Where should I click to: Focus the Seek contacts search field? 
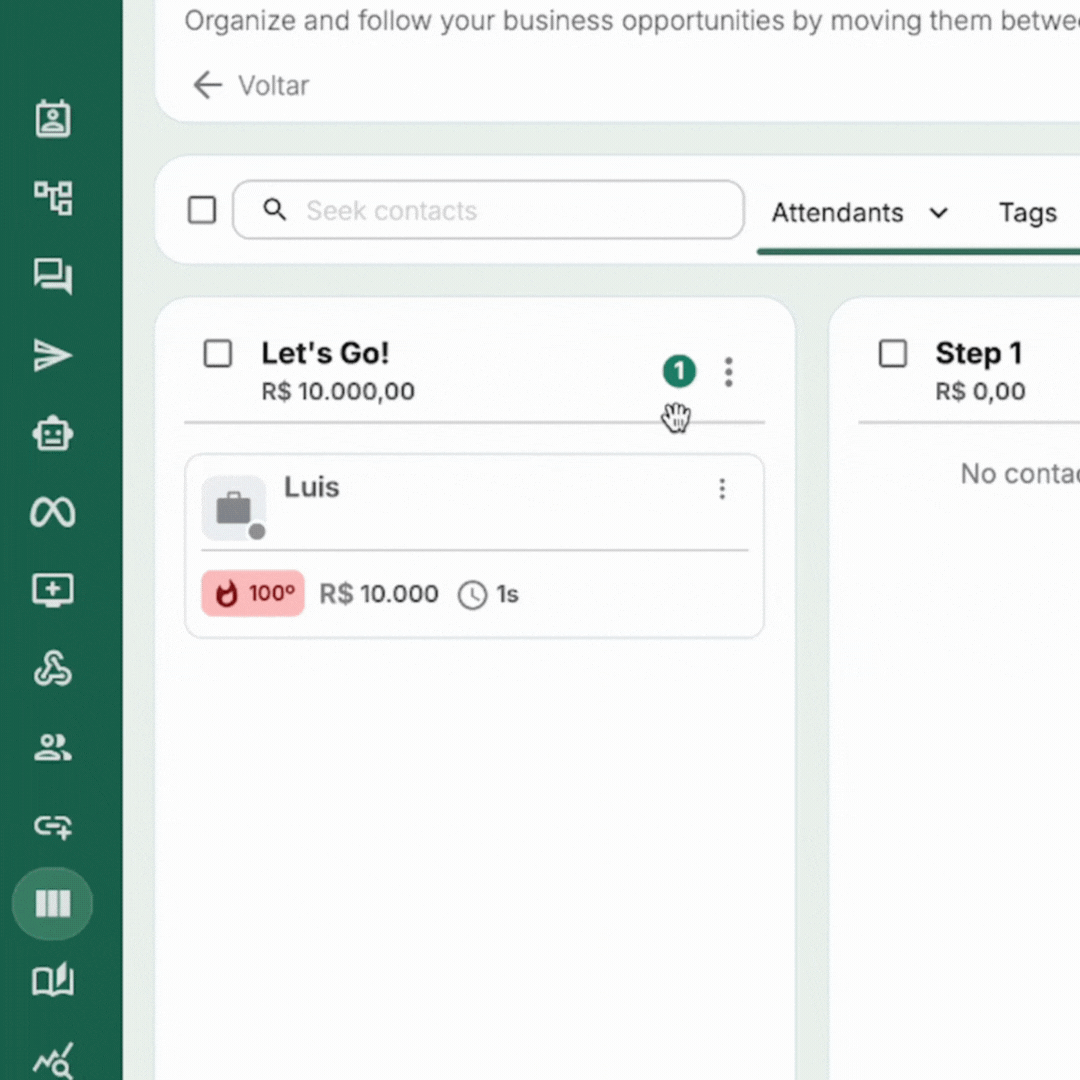click(x=488, y=209)
